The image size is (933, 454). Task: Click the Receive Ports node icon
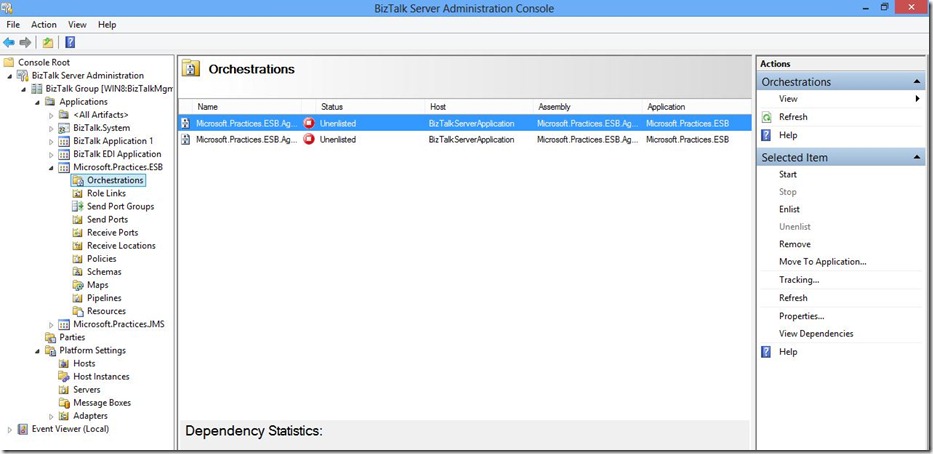coord(77,233)
